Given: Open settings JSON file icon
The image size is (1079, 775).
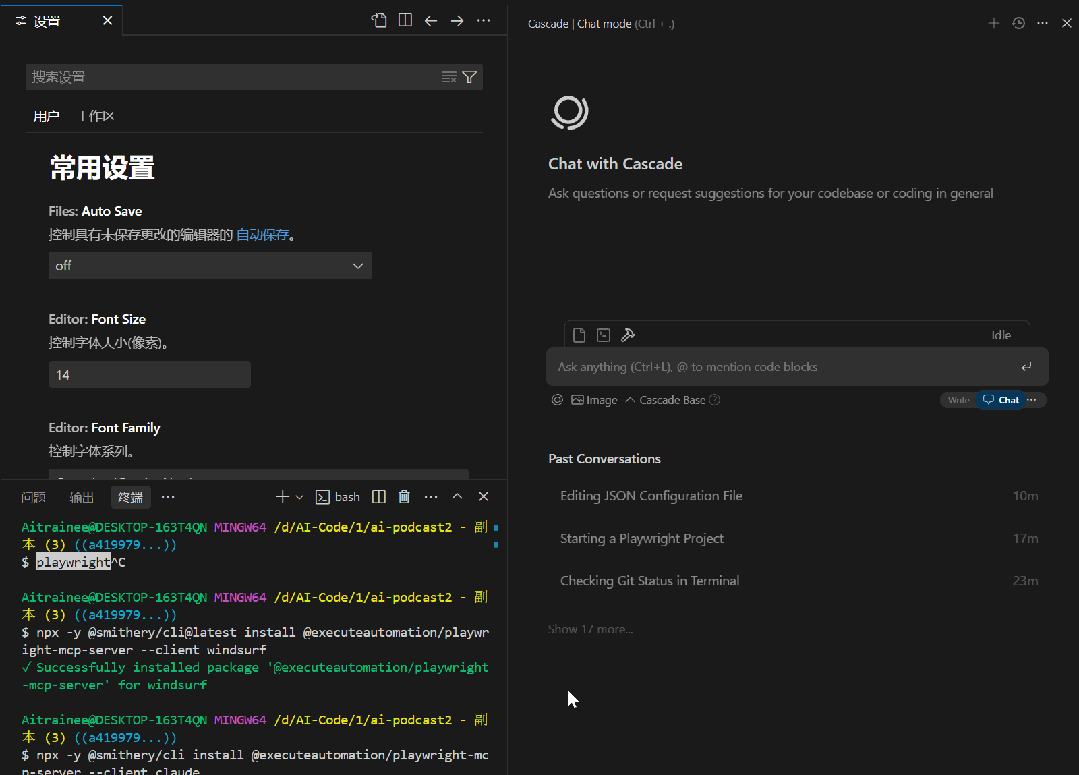Looking at the screenshot, I should 379,21.
